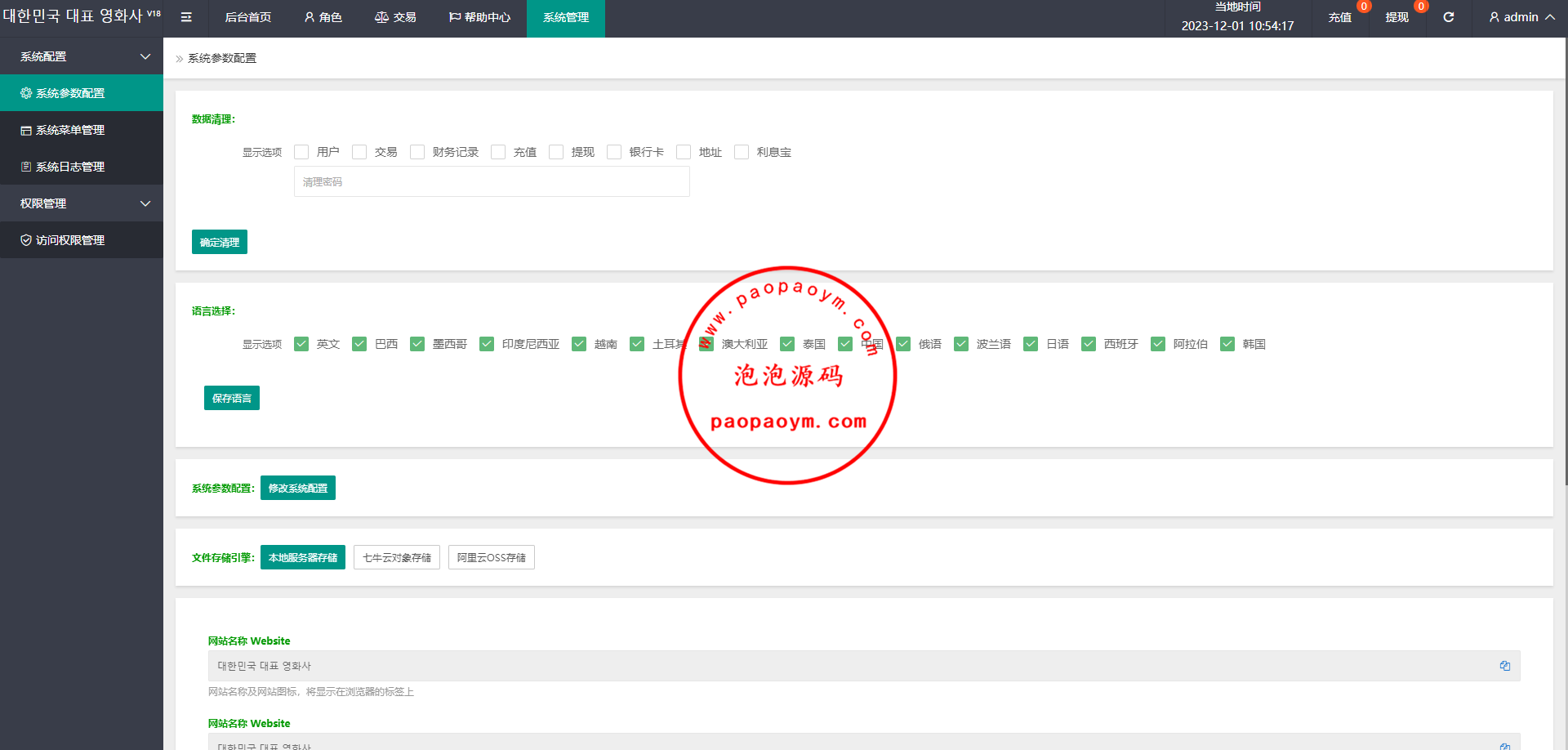Click the menu icon beside 系统菜单管理
The image size is (1568, 750).
[26, 130]
